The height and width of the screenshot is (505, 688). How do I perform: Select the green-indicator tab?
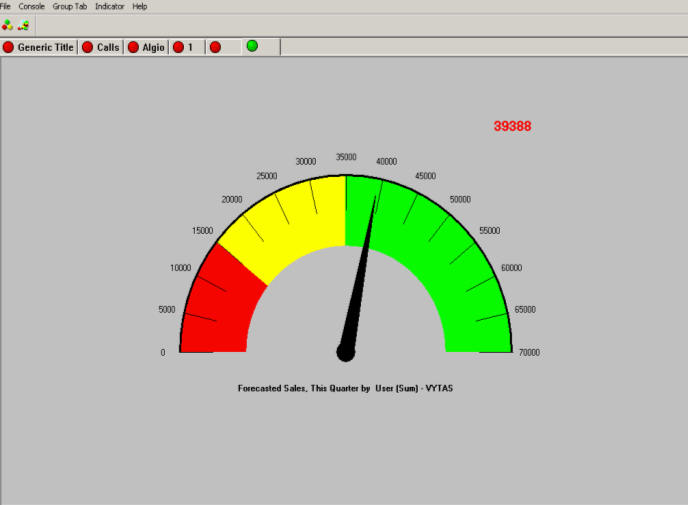261,47
